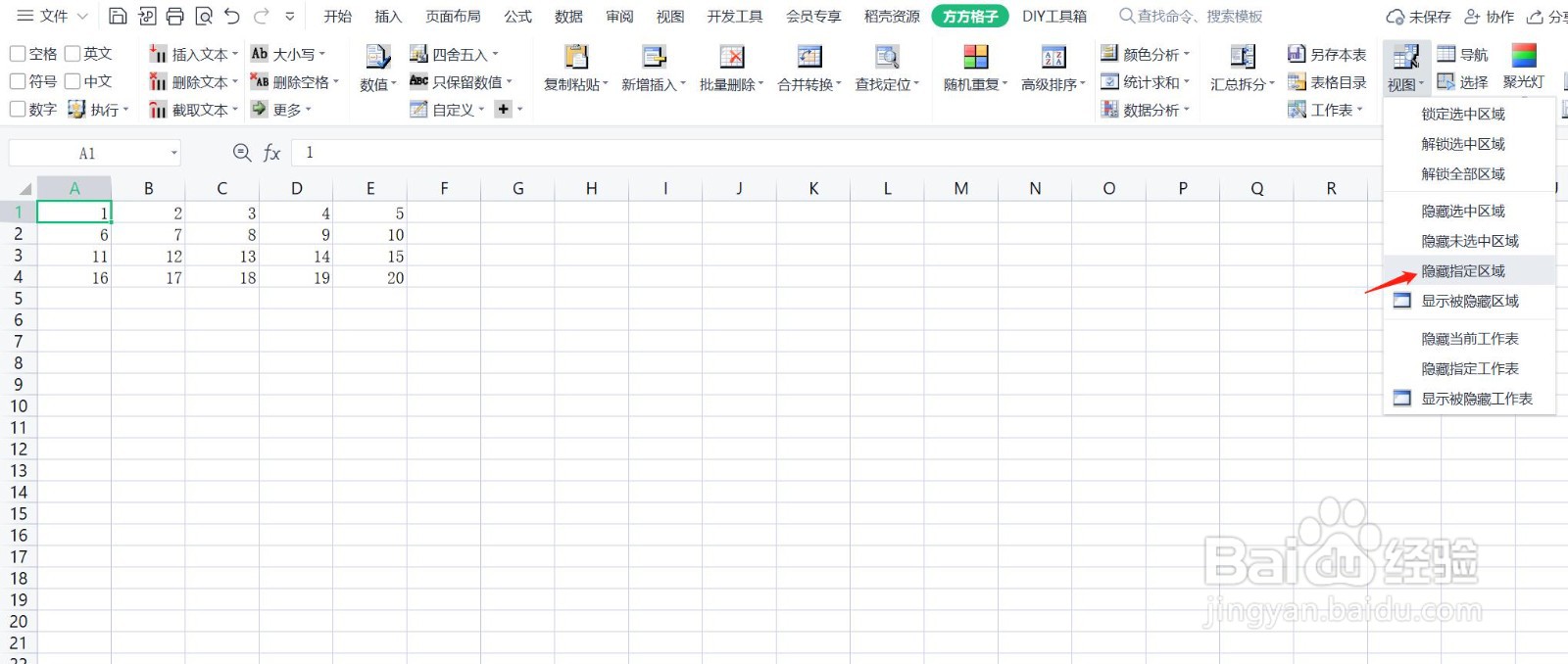Select 锁定选中区域 menu entry

point(1469,114)
